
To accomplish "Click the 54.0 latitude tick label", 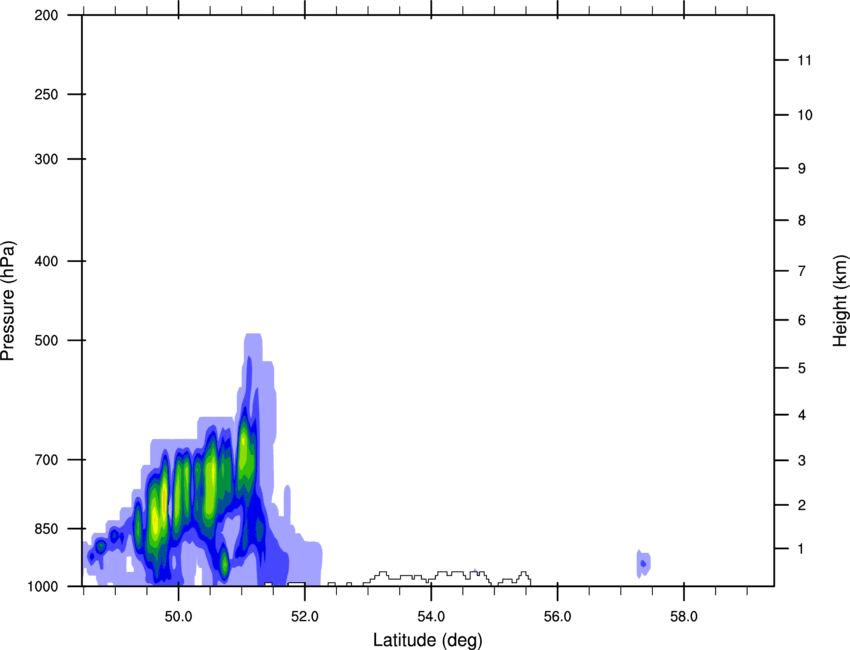I will click(432, 617).
